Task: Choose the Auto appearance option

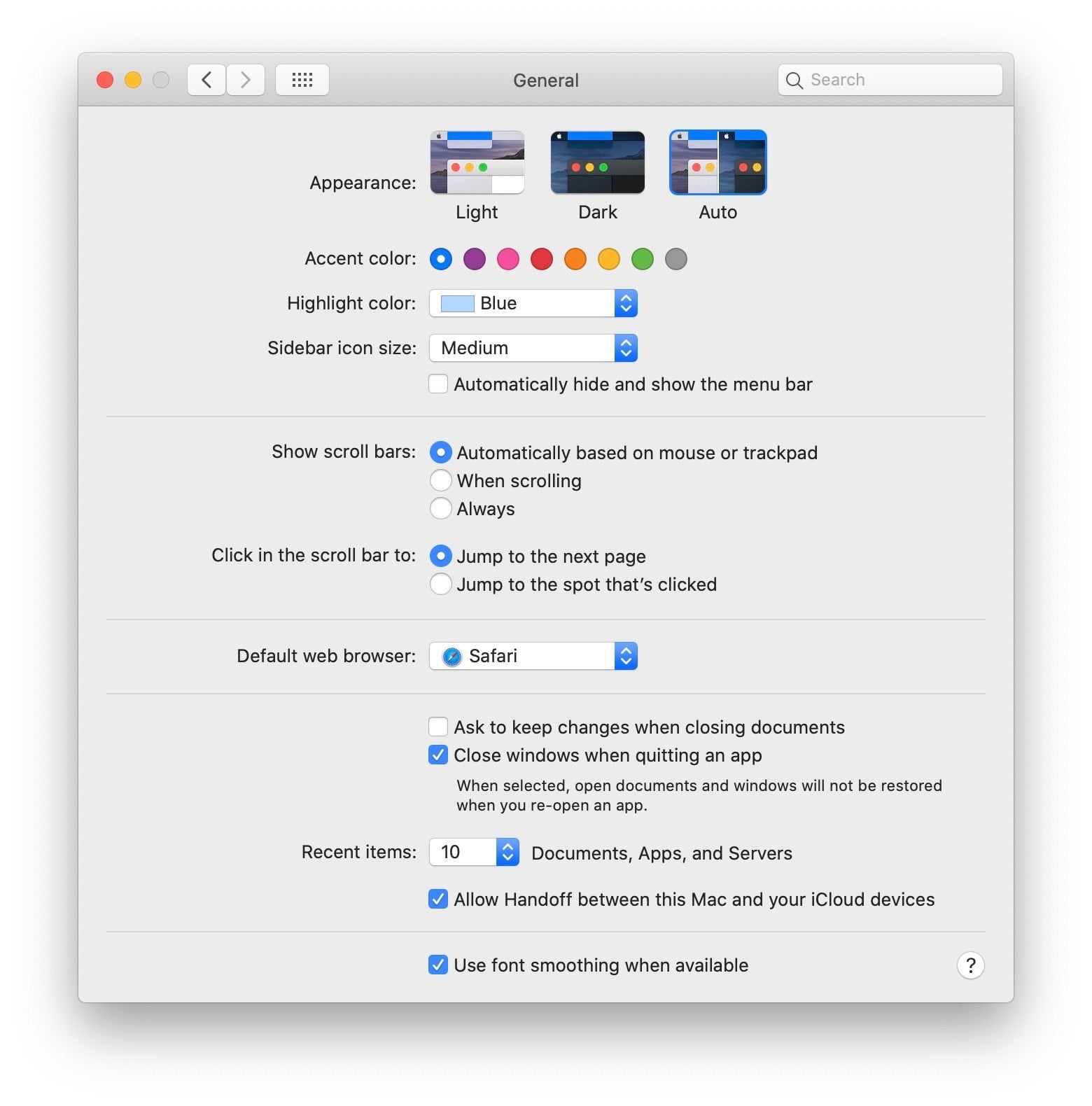Action: (717, 162)
